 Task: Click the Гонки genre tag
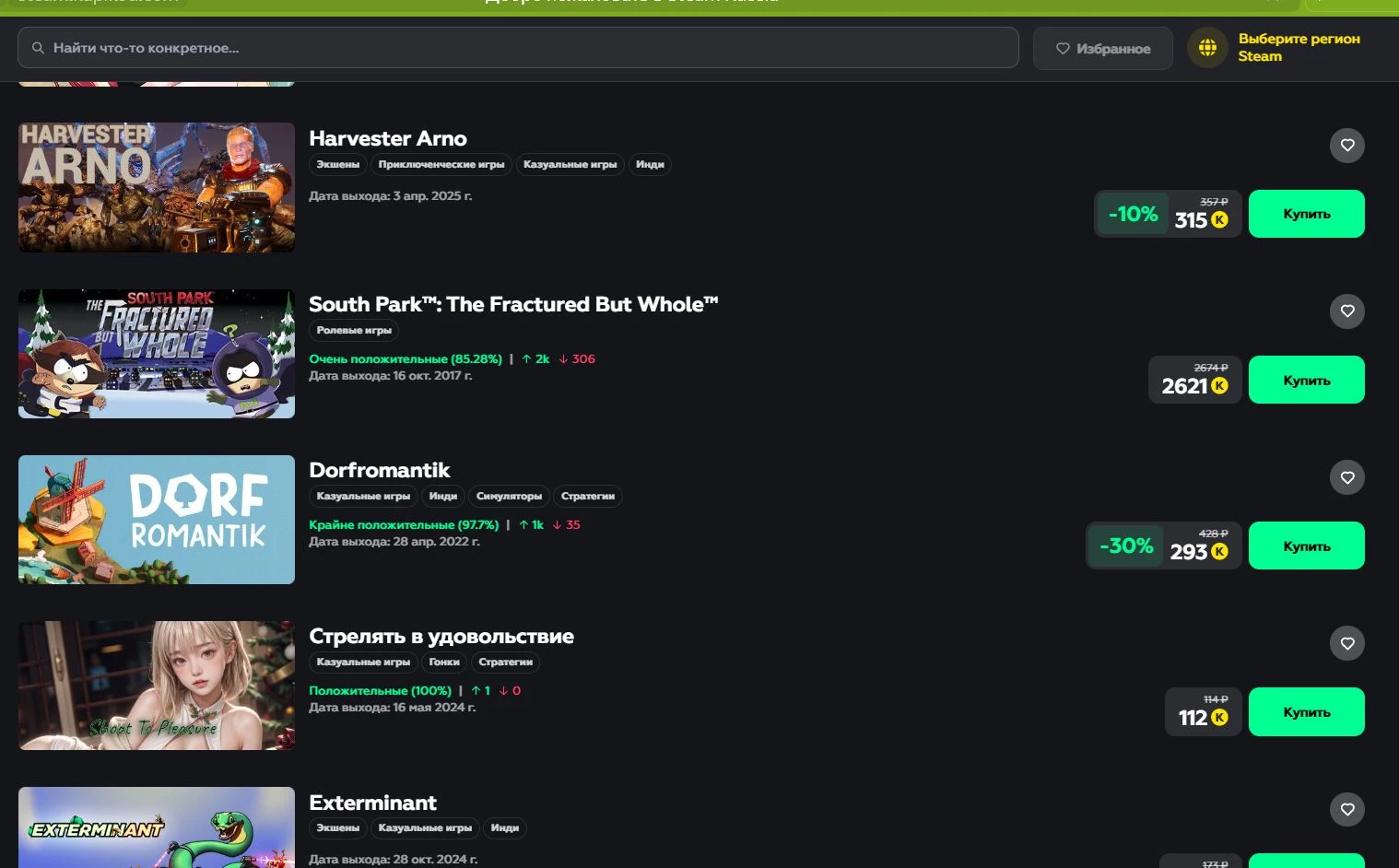pos(444,663)
